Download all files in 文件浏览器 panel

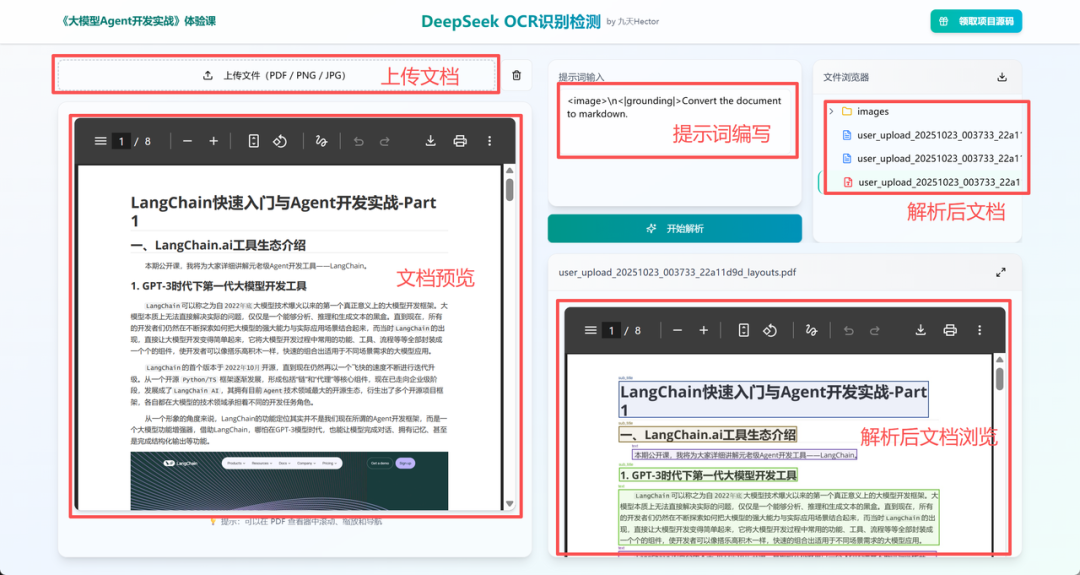(1002, 77)
